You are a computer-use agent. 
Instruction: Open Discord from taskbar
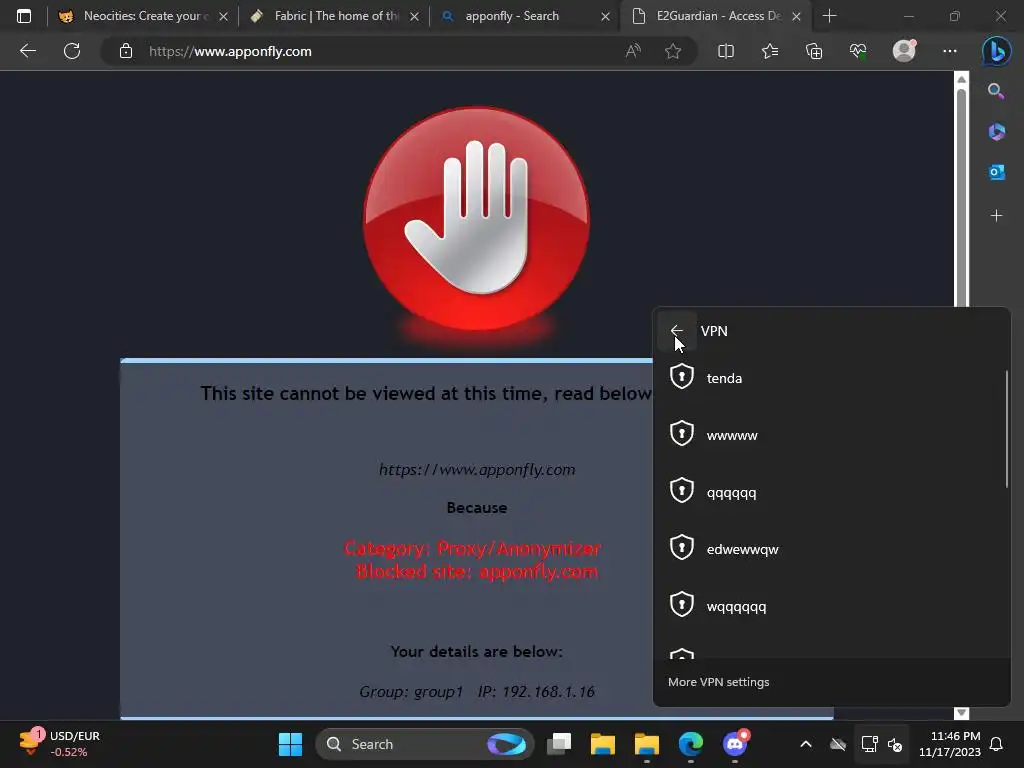(735, 744)
